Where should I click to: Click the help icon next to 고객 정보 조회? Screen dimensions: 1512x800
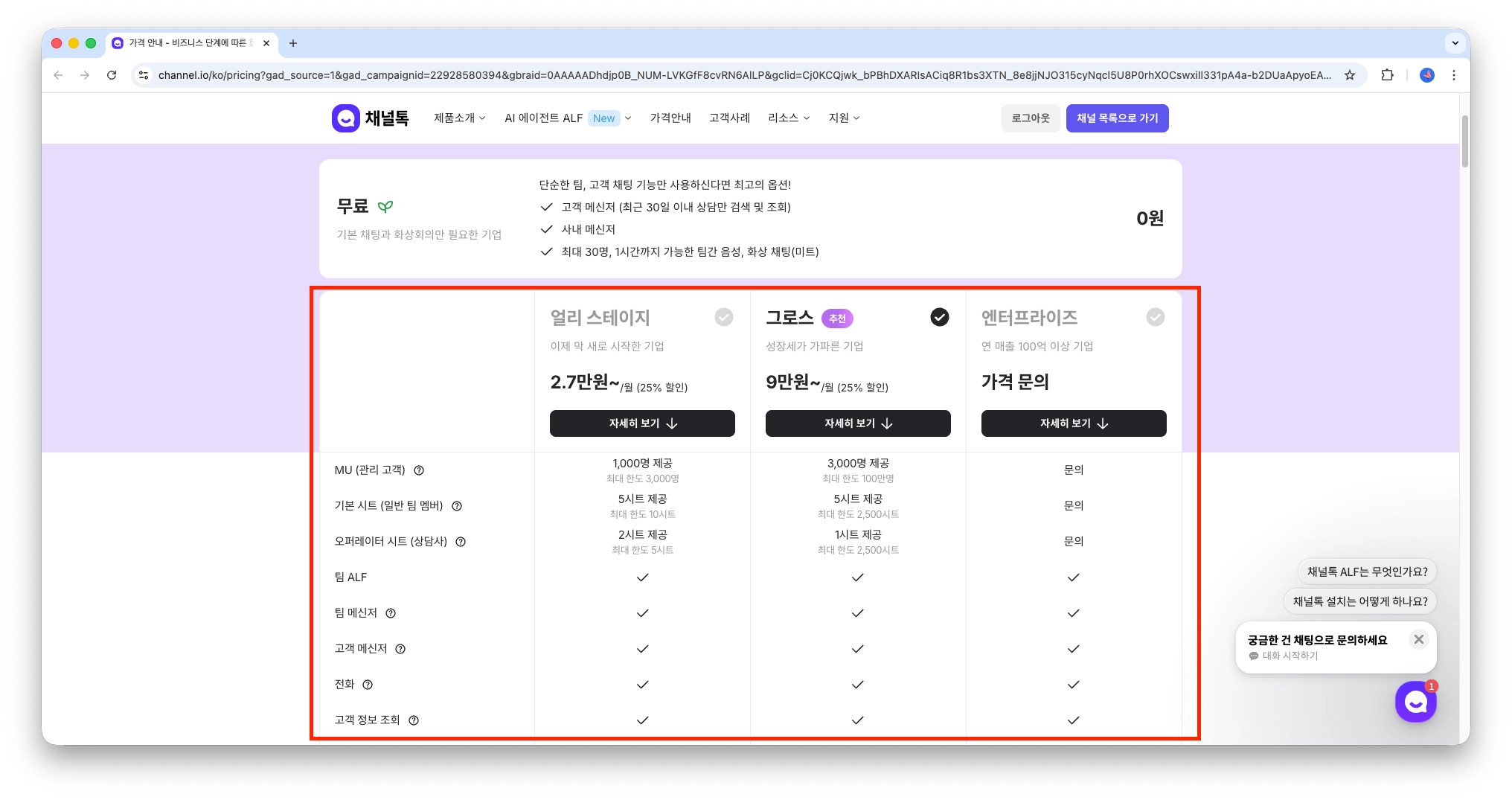coord(414,720)
